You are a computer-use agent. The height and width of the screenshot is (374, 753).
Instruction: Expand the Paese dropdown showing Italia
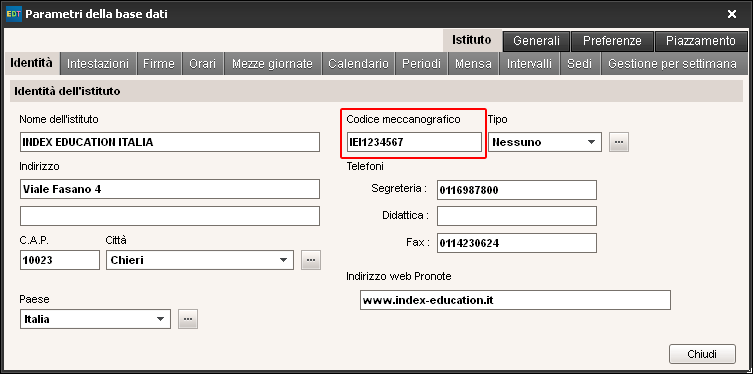coord(95,319)
